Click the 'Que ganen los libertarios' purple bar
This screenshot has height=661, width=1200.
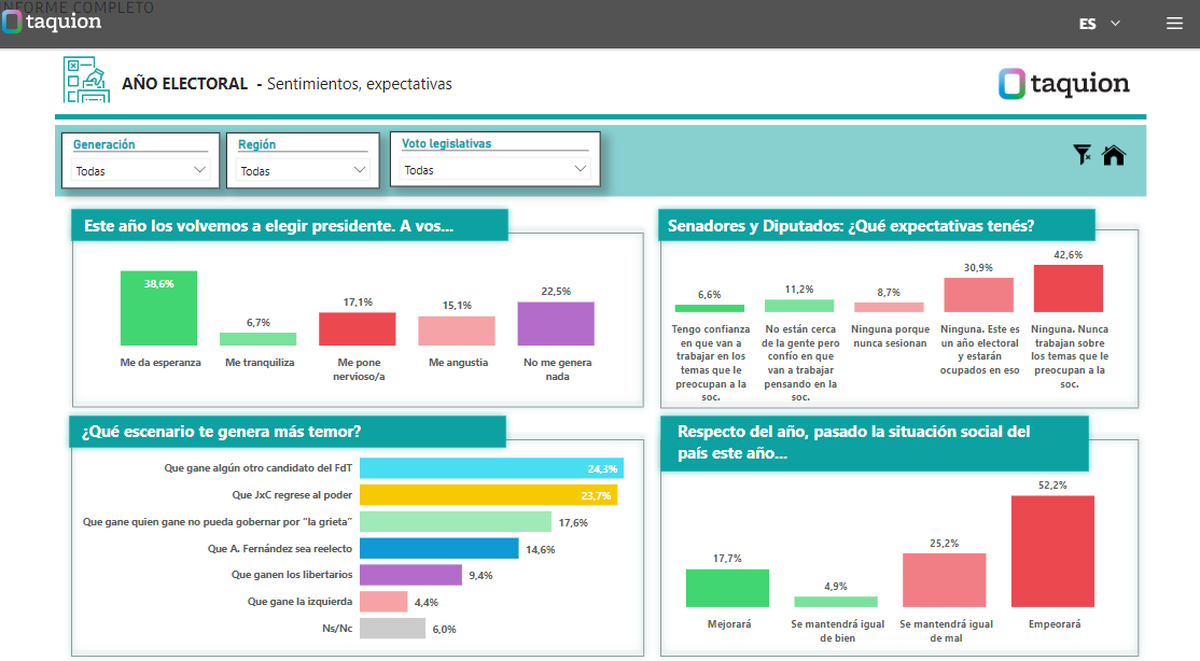click(410, 575)
